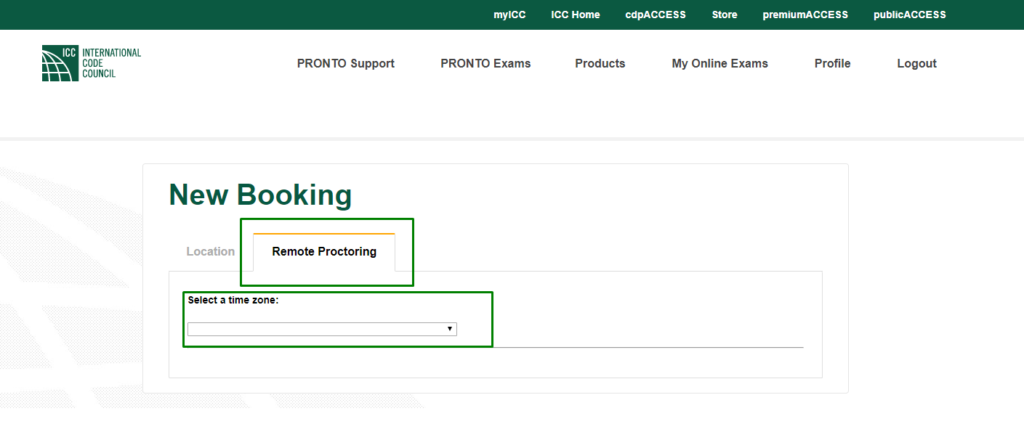Open the Profile page
Viewport: 1024px width, 432px height.
[833, 64]
